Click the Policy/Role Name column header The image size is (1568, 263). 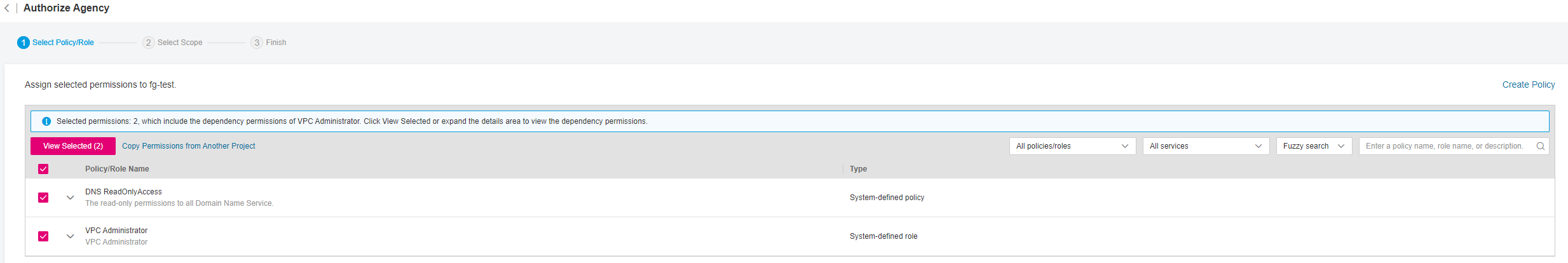tap(117, 169)
